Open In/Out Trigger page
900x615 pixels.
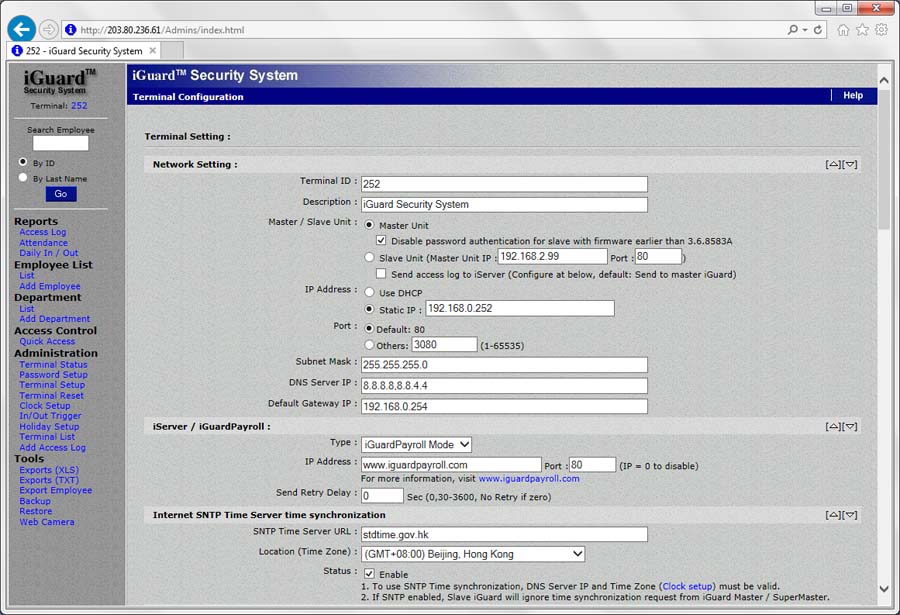(51, 416)
